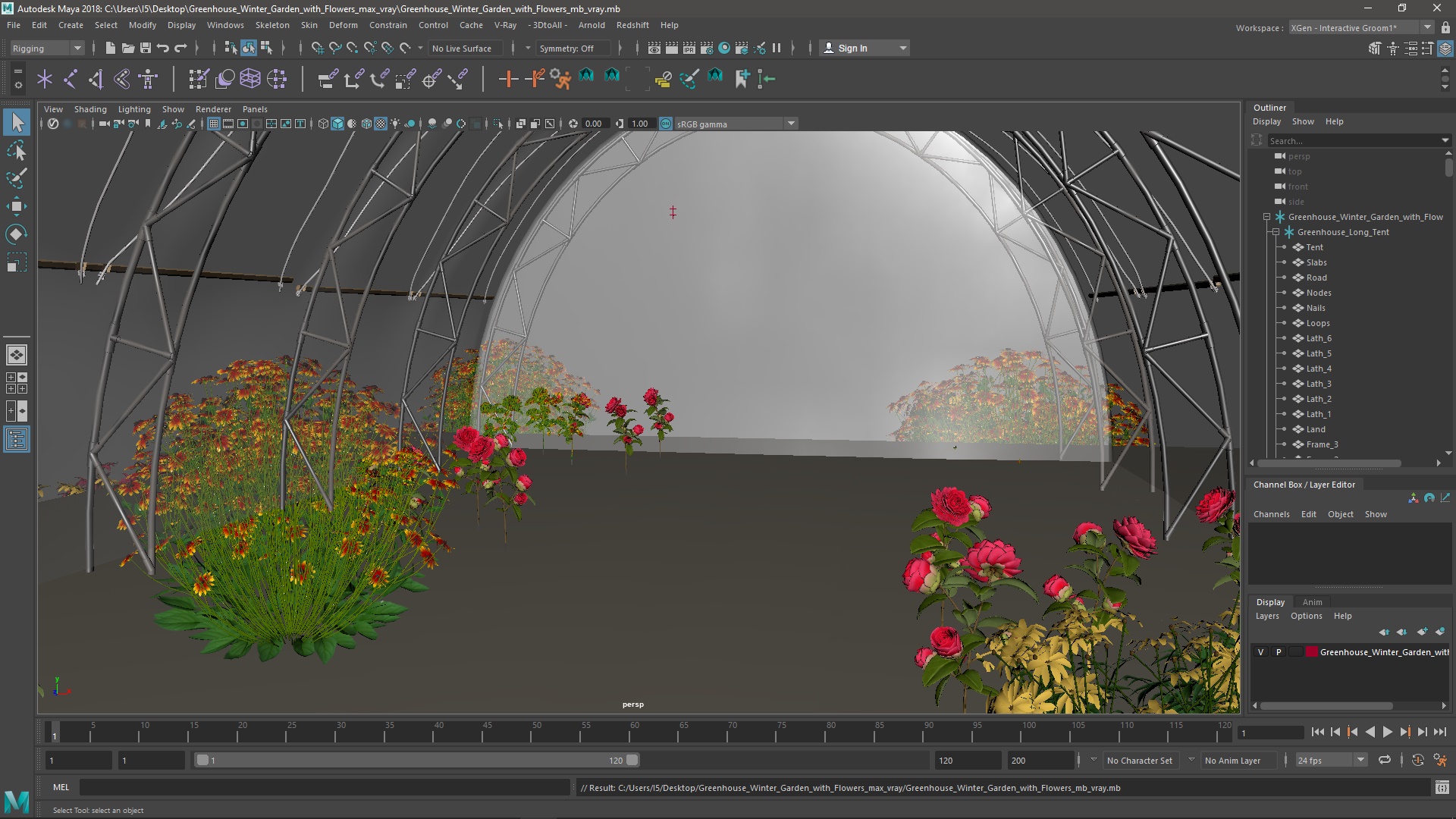Open the Rigging menu set dropdown
The image size is (1456, 819).
tap(46, 48)
